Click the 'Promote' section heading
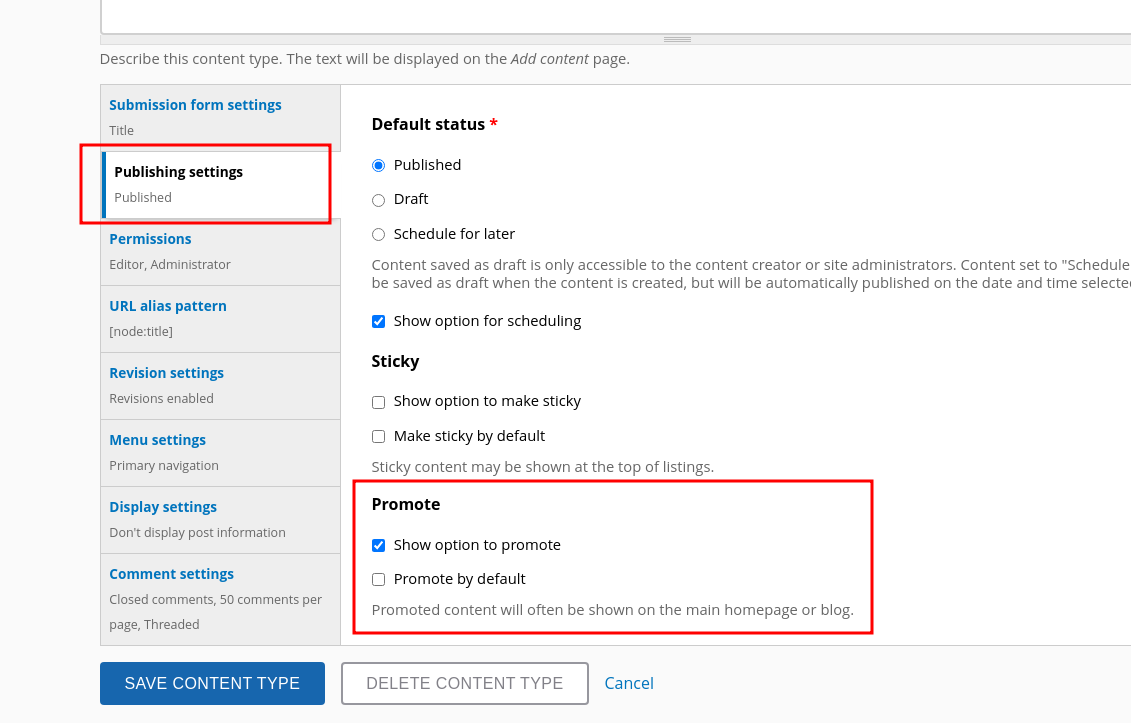Image resolution: width=1131 pixels, height=723 pixels. tap(405, 504)
